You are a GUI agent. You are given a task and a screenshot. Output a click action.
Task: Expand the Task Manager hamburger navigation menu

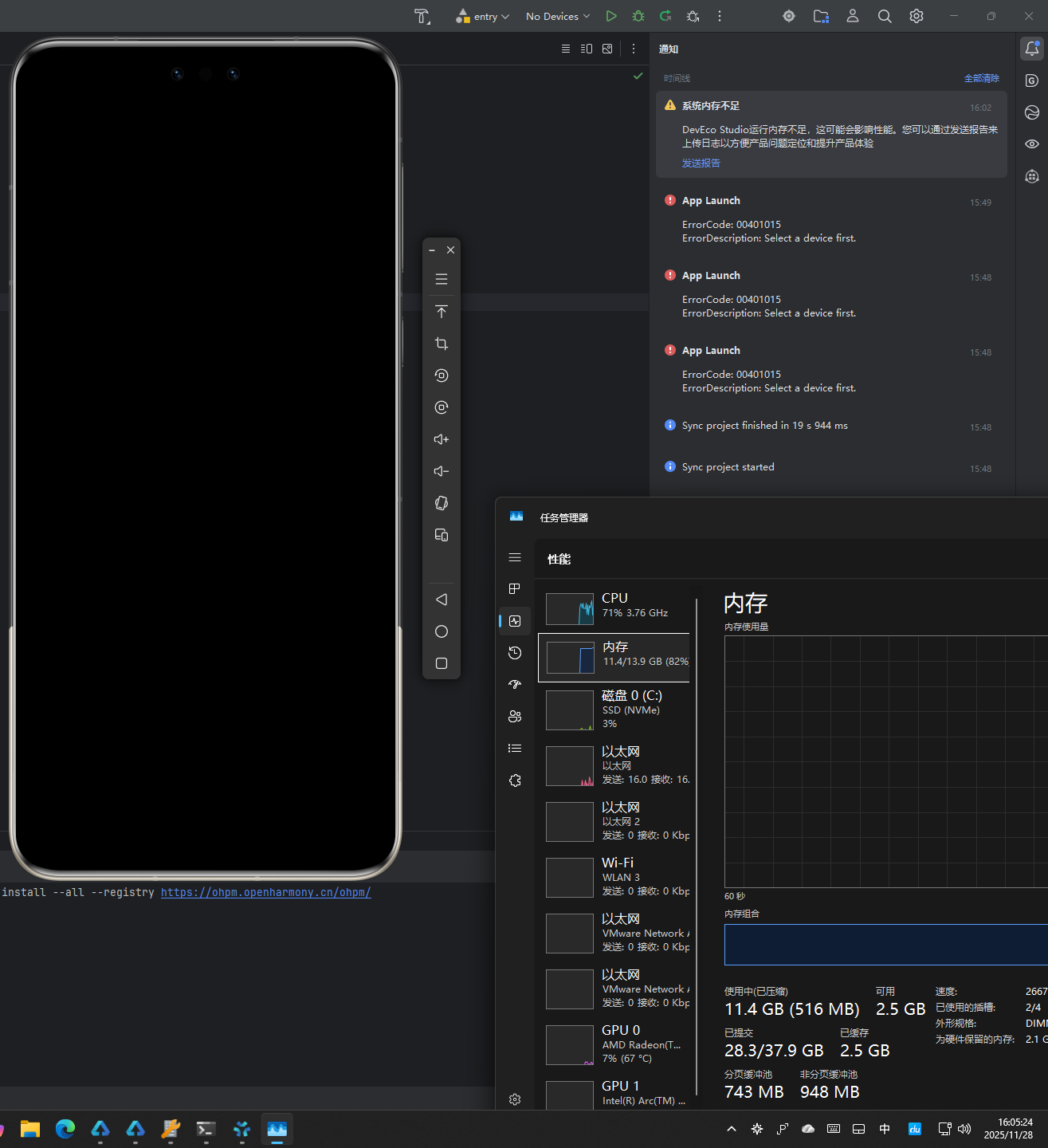515,557
